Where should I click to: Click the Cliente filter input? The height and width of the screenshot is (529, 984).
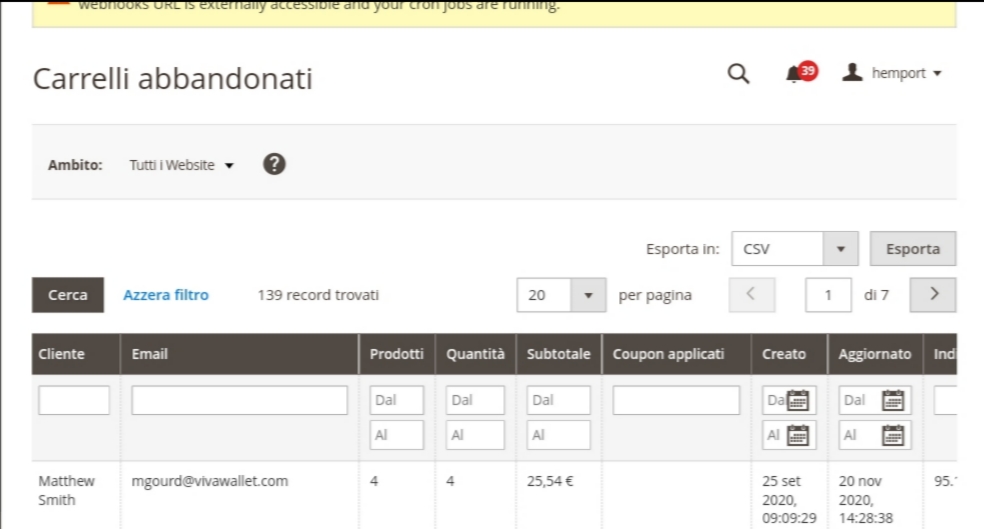tap(74, 400)
